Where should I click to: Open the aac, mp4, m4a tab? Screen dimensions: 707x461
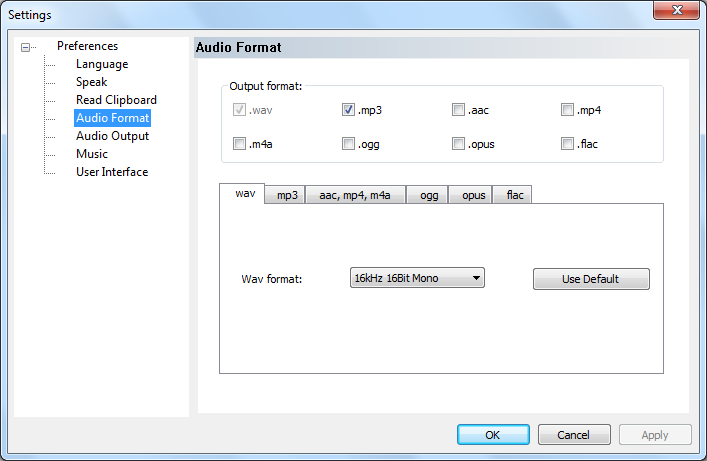pos(355,195)
